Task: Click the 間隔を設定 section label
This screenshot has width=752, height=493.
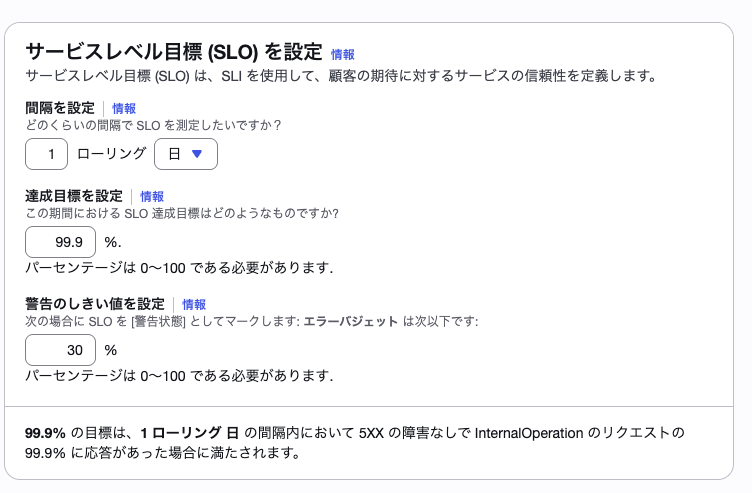Action: coord(59,108)
